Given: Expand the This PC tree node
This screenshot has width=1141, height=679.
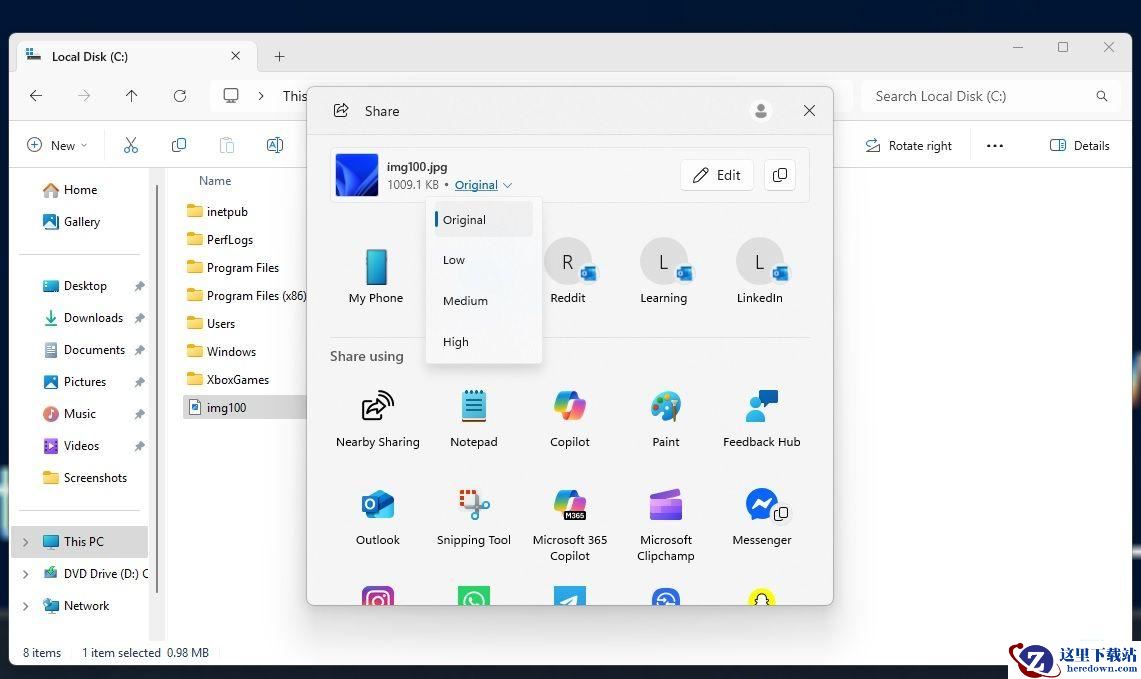Looking at the screenshot, I should [25, 541].
